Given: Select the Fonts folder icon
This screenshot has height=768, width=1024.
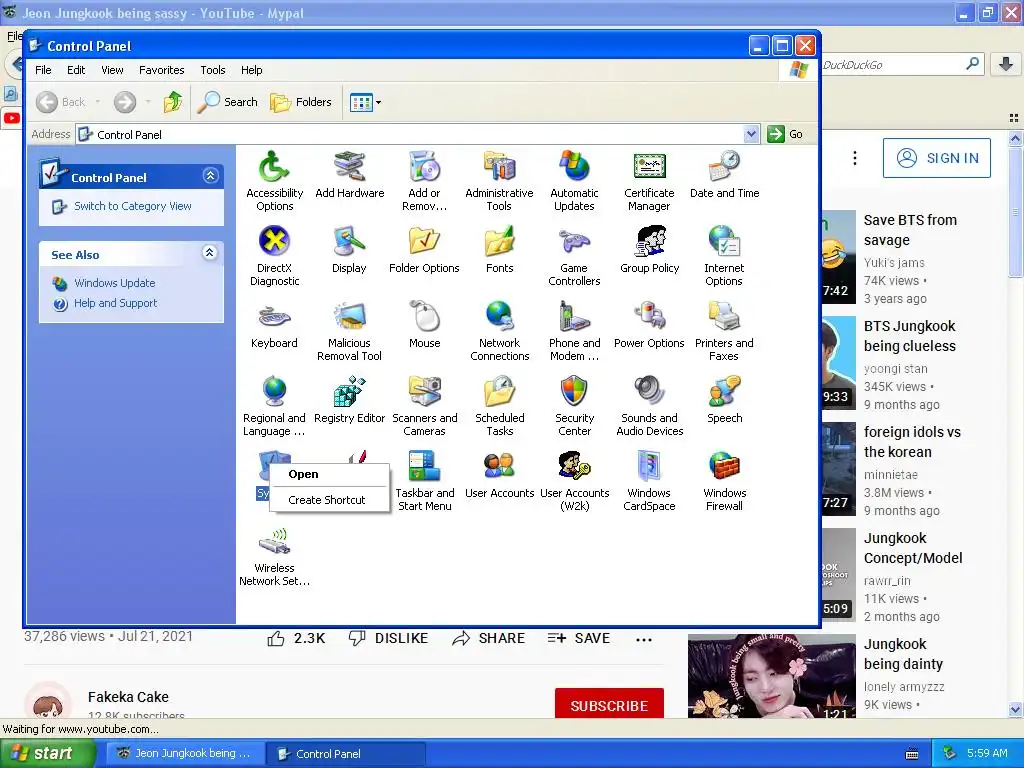Looking at the screenshot, I should click(x=500, y=250).
